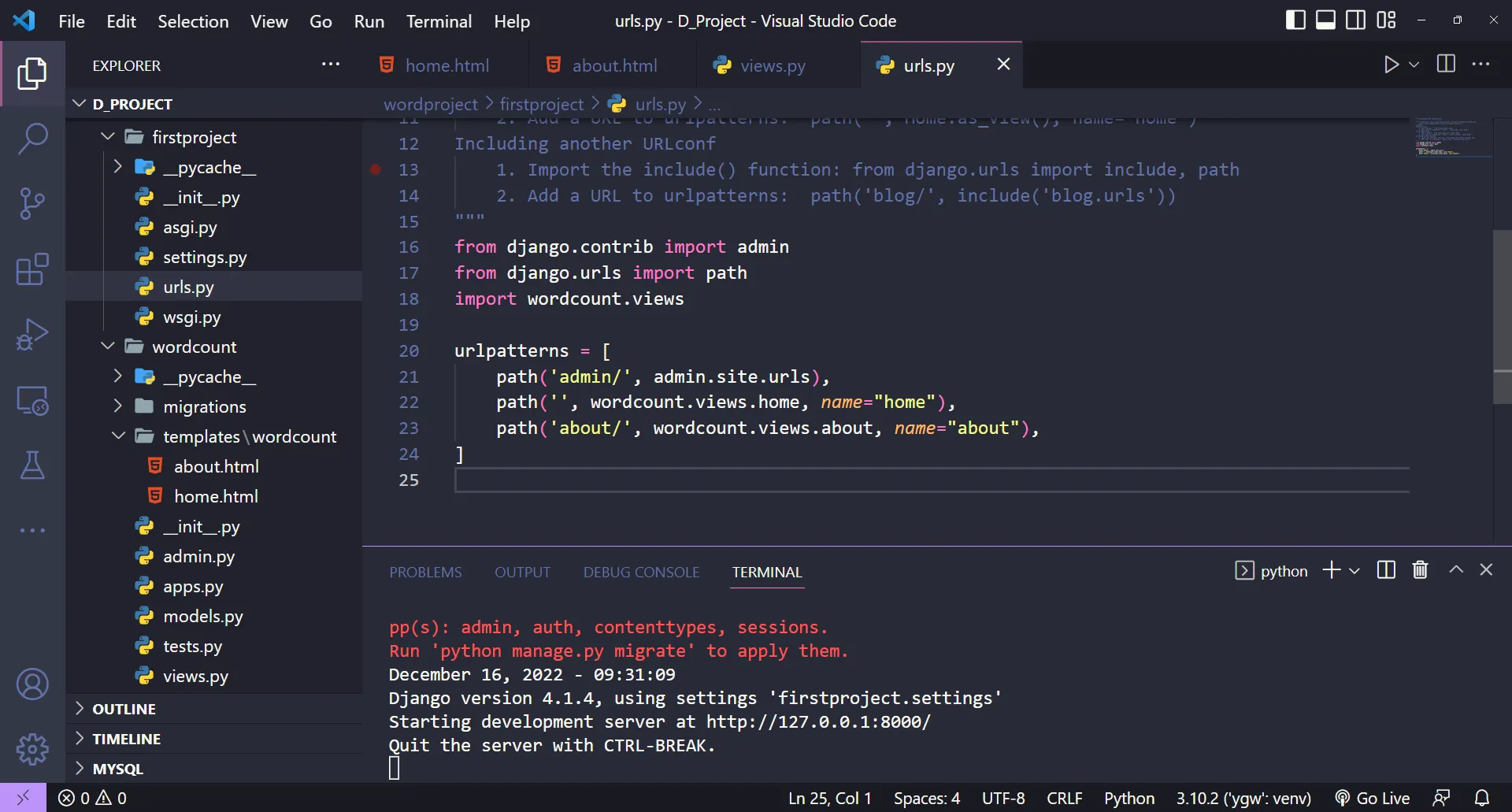Viewport: 1512px width, 812px height.
Task: Toggle the breakpoint on line 13
Action: click(376, 169)
